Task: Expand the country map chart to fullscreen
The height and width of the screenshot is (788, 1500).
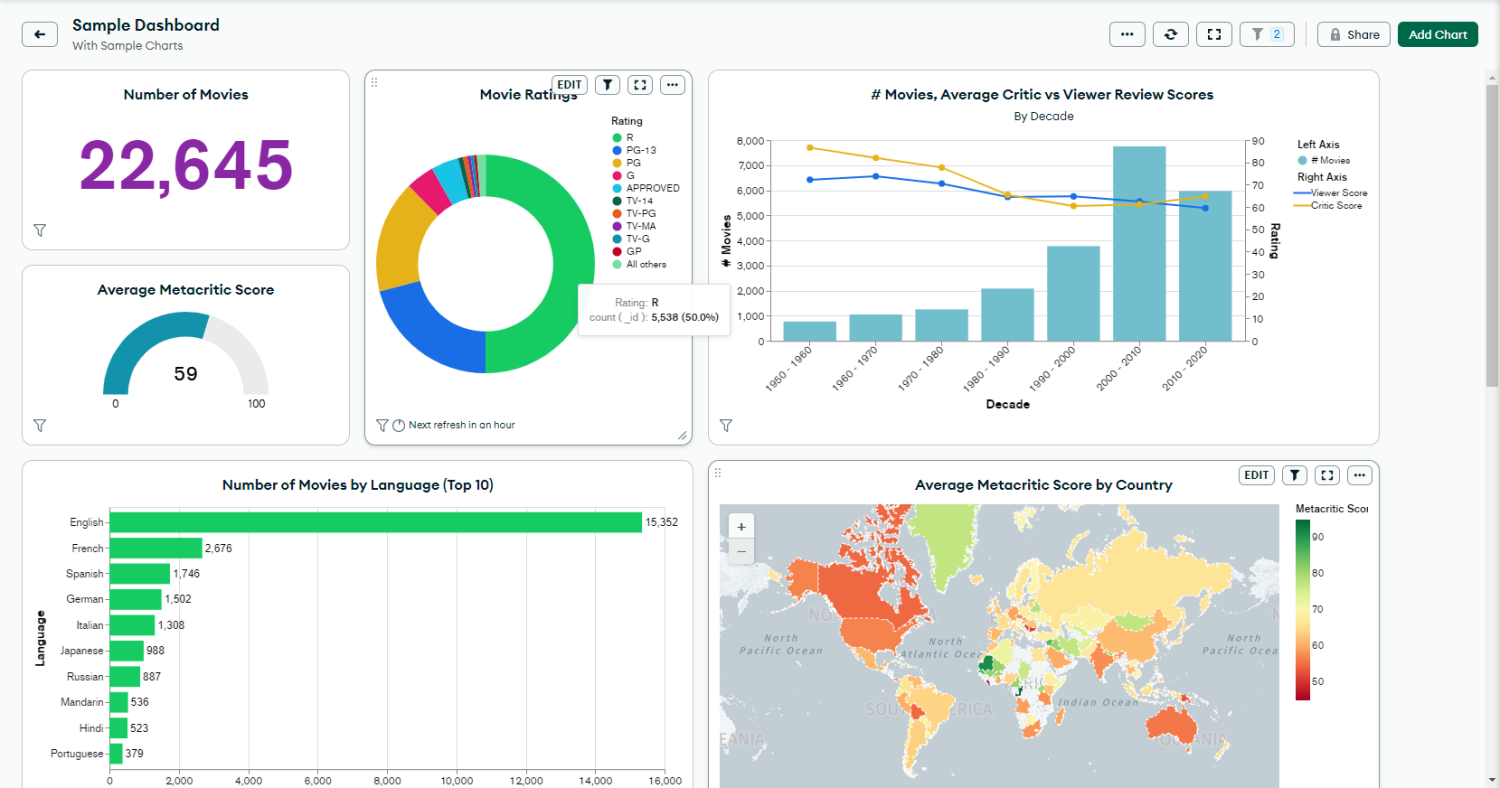Action: coord(1326,475)
